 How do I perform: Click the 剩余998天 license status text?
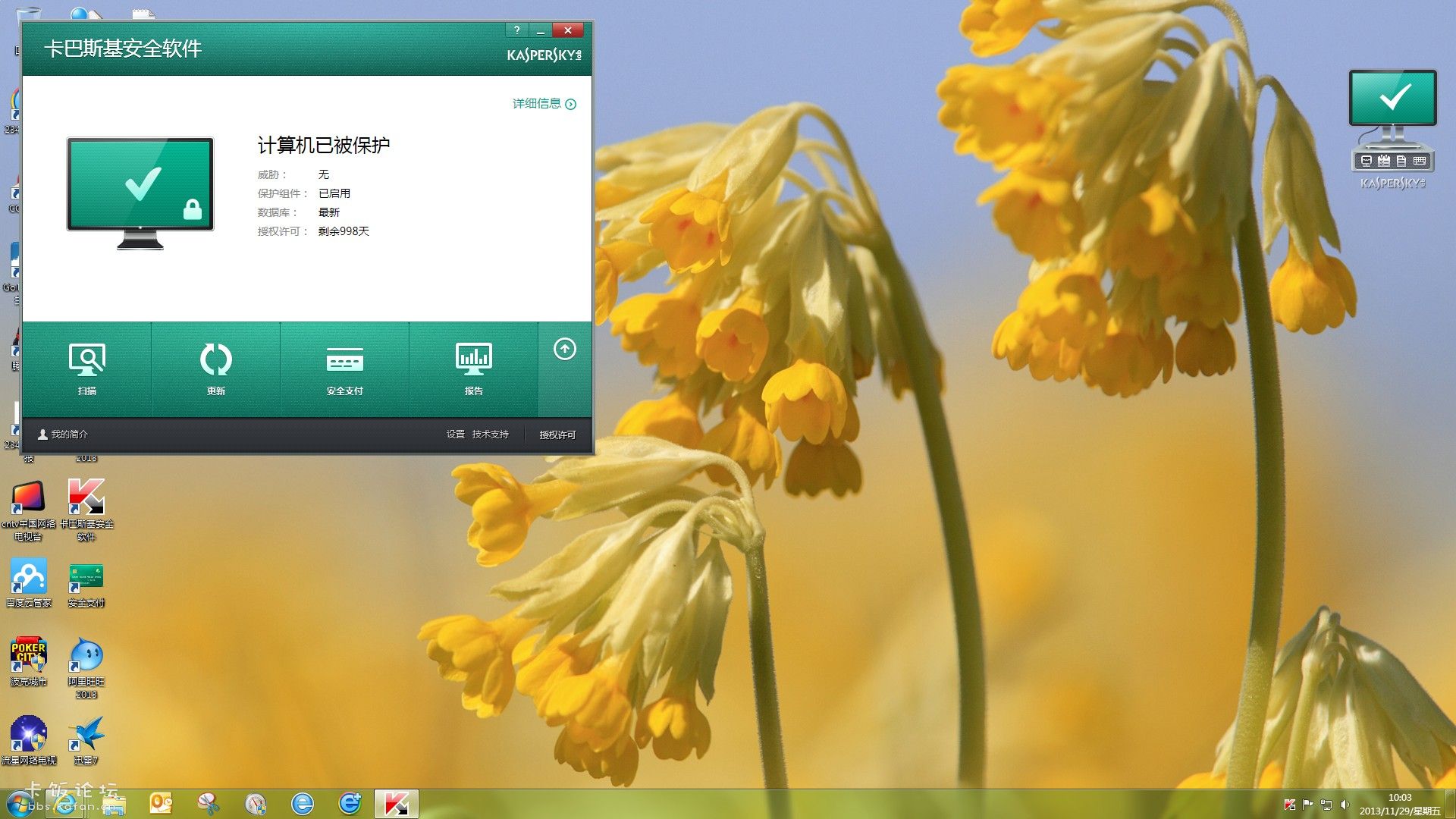[344, 231]
